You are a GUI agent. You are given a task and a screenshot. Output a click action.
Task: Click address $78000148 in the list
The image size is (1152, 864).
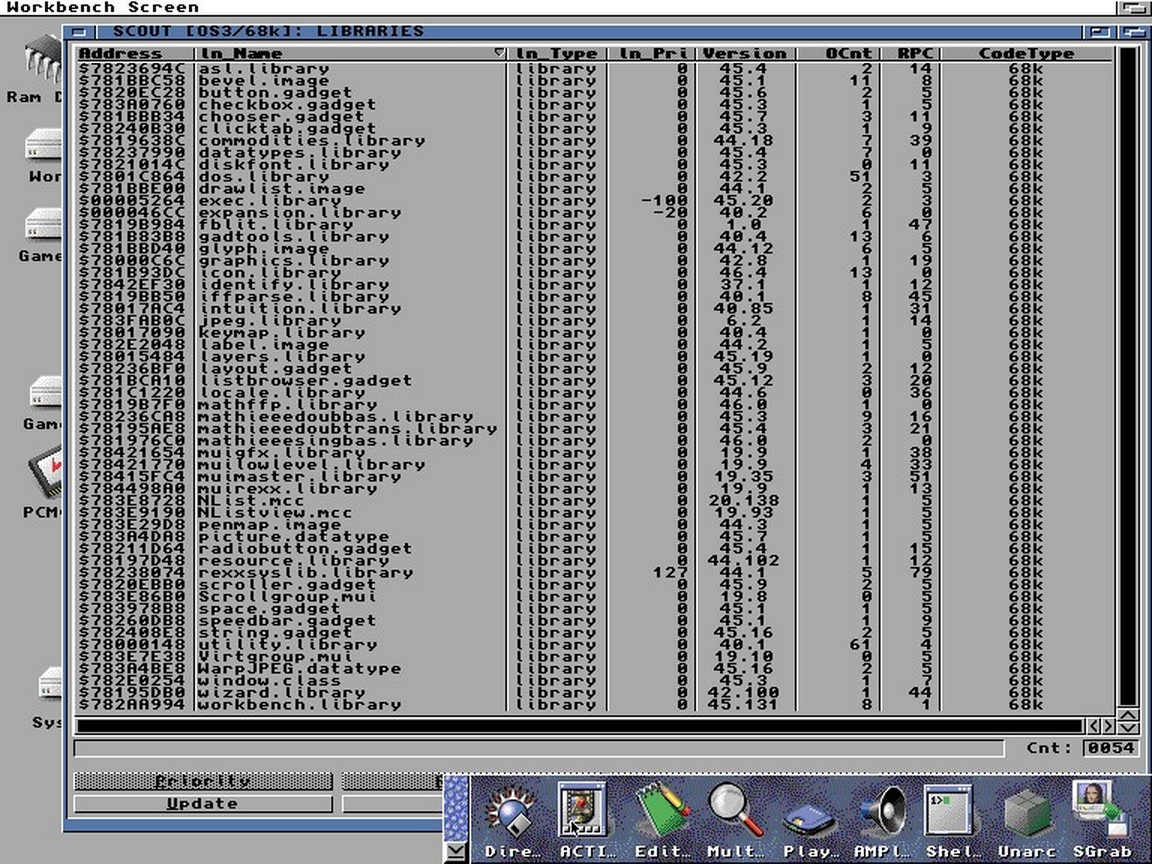point(132,644)
